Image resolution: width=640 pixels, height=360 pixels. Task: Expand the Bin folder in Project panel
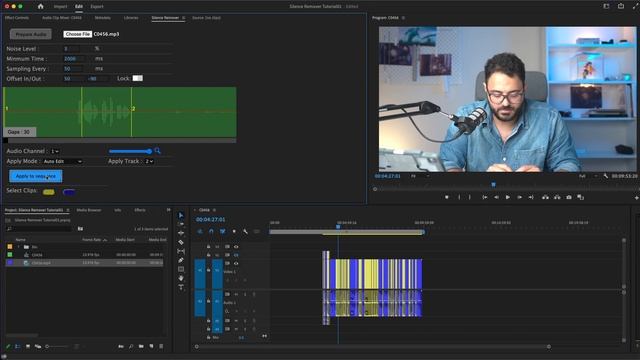click(18, 247)
